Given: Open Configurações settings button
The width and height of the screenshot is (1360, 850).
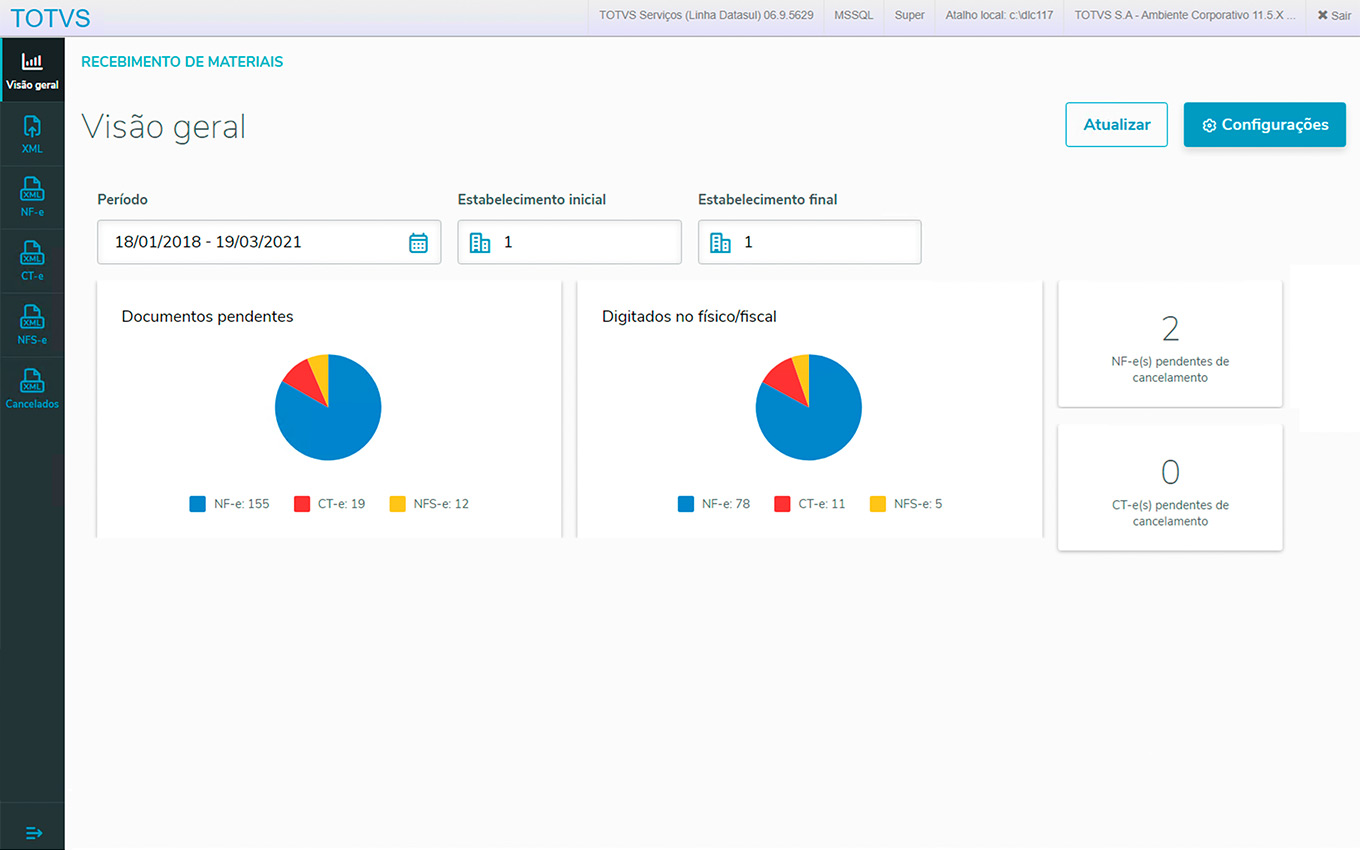Looking at the screenshot, I should point(1264,125).
